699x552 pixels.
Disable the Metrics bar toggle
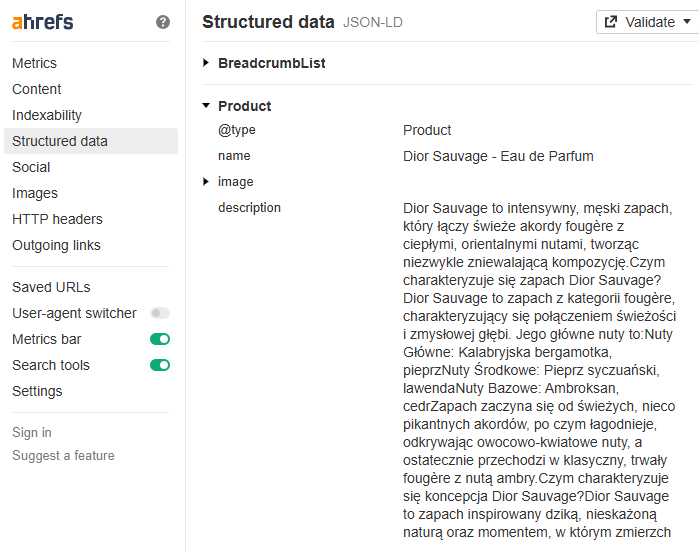(x=160, y=339)
